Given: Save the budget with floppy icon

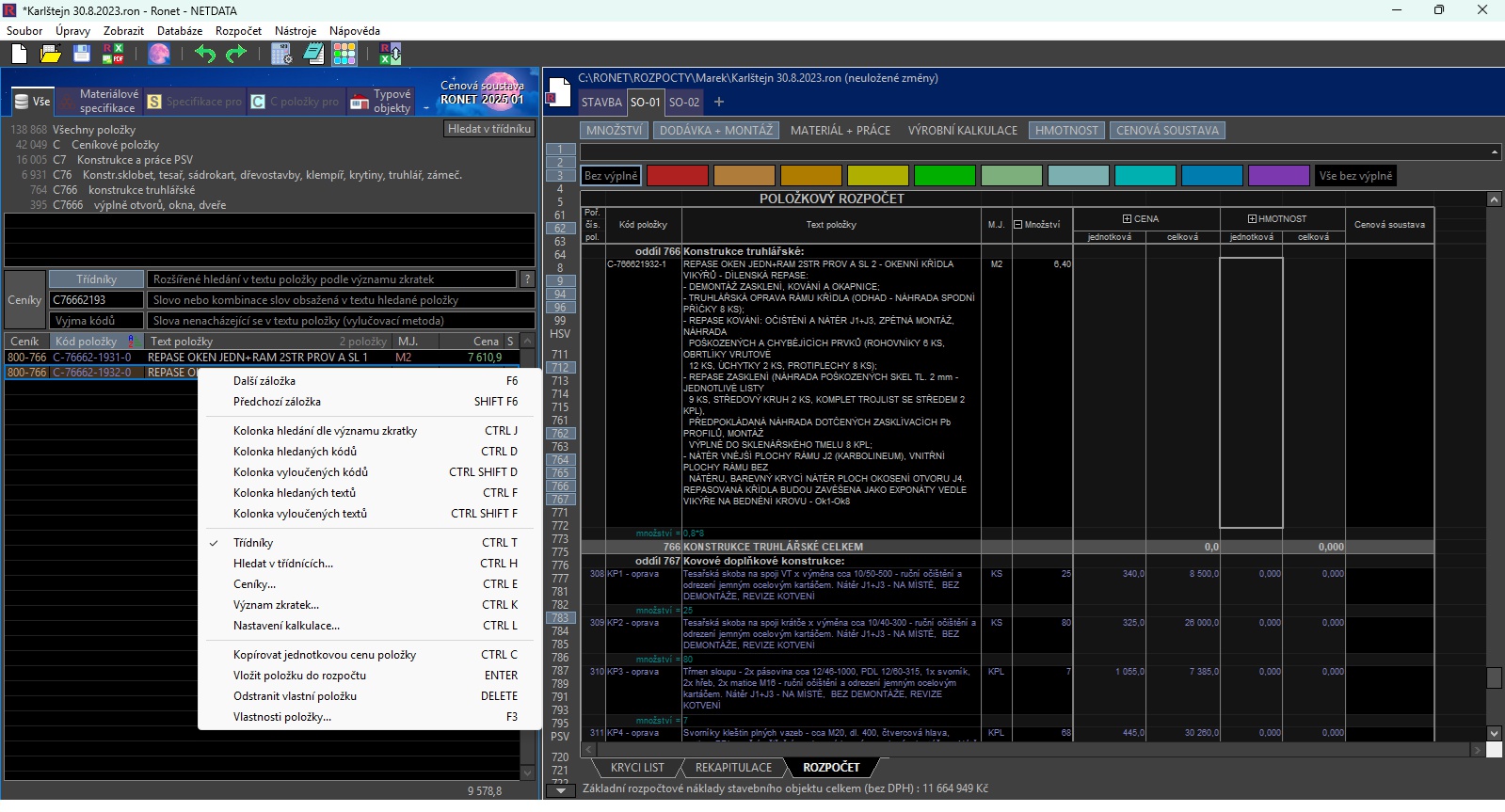Looking at the screenshot, I should click(82, 54).
